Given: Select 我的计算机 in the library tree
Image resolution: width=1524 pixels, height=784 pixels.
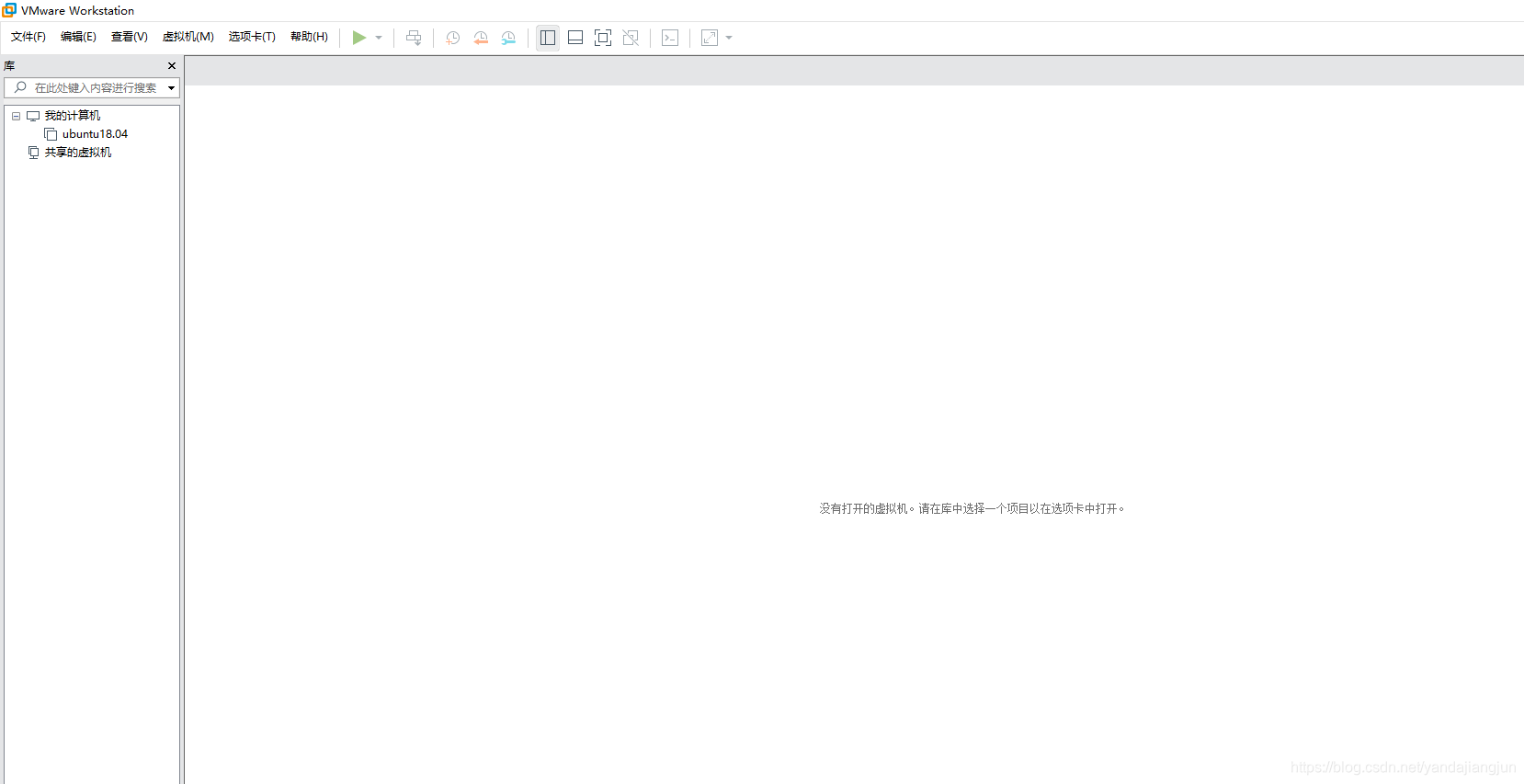Looking at the screenshot, I should pyautogui.click(x=73, y=116).
